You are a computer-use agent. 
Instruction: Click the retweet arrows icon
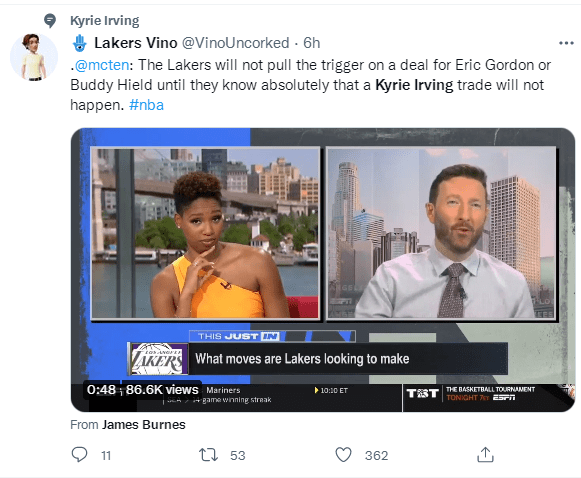[x=208, y=455]
